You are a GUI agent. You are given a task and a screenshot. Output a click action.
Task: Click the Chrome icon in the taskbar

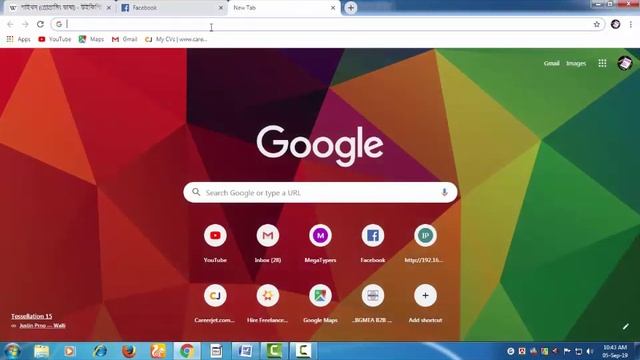pyautogui.click(x=187, y=351)
